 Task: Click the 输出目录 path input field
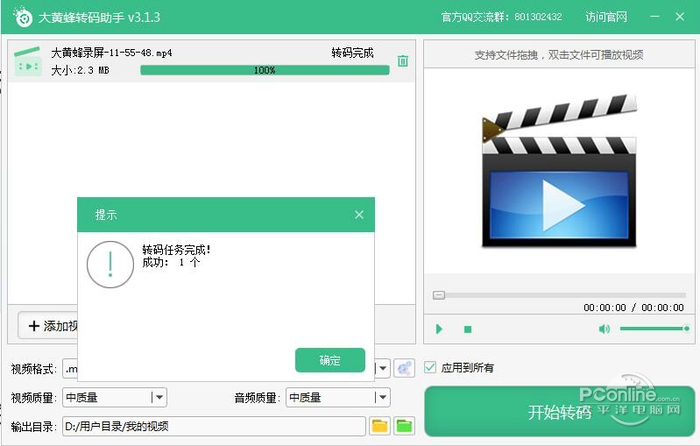pyautogui.click(x=214, y=426)
